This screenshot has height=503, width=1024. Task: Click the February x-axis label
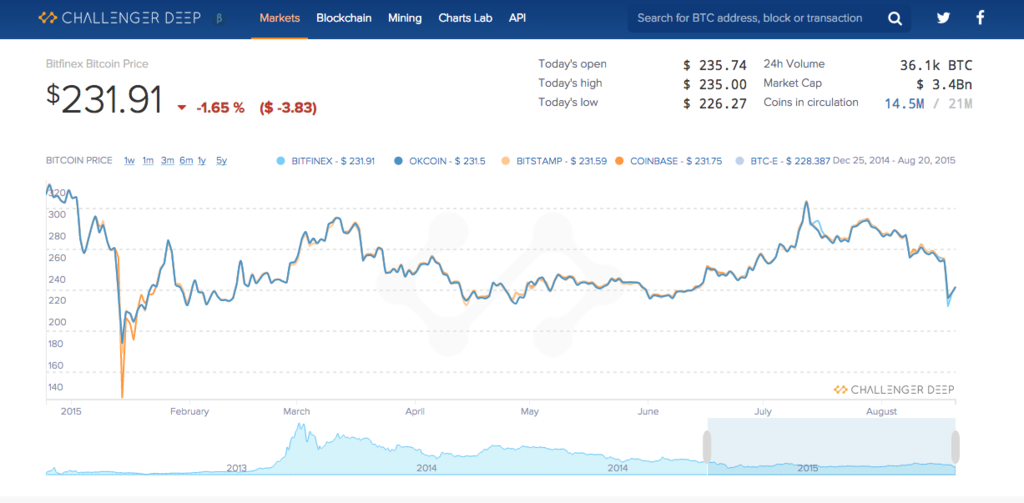(189, 412)
